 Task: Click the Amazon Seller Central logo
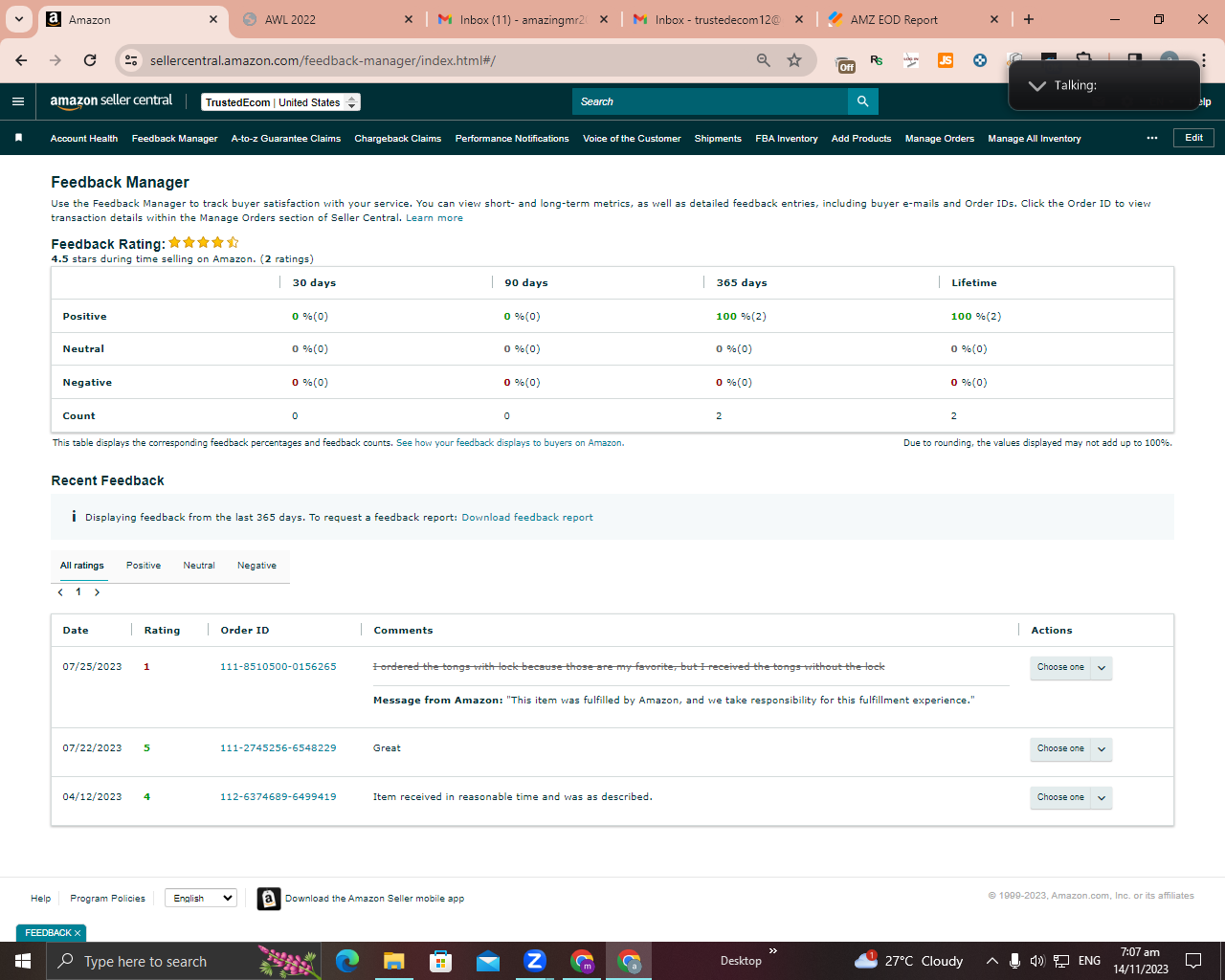click(111, 101)
